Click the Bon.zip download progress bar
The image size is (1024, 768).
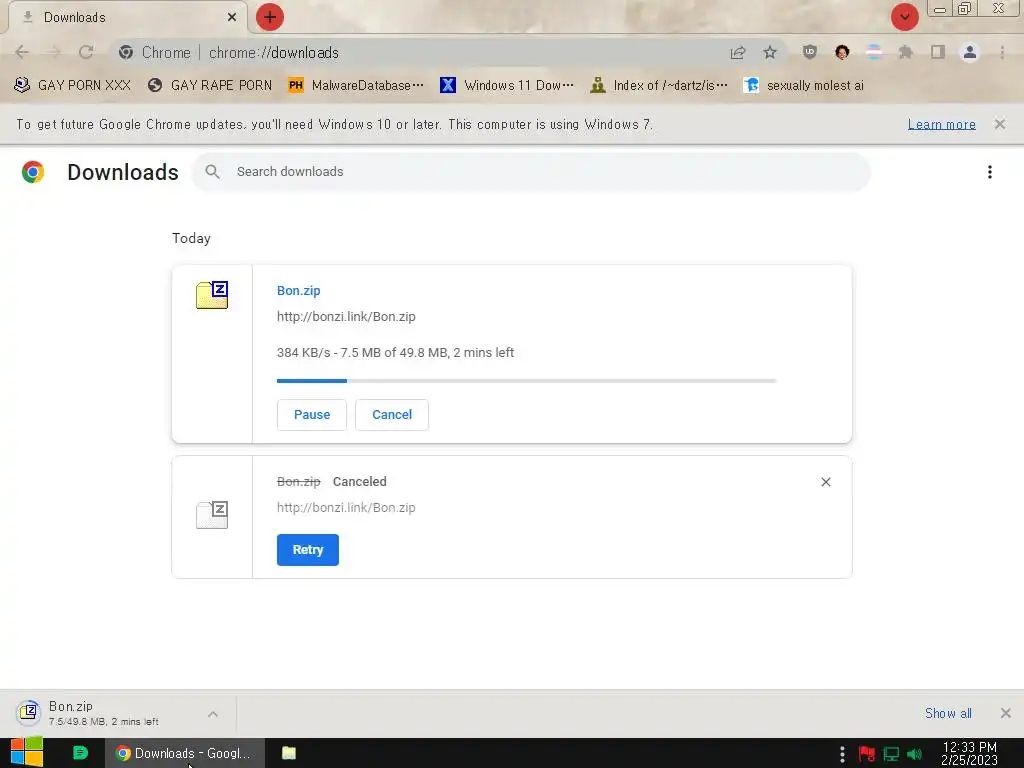click(x=526, y=381)
